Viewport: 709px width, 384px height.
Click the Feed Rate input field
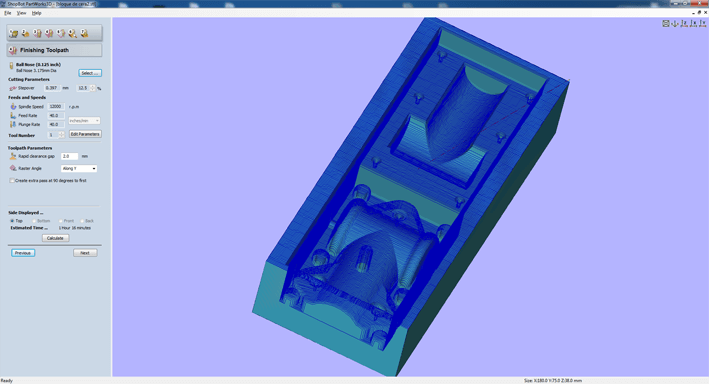56,116
